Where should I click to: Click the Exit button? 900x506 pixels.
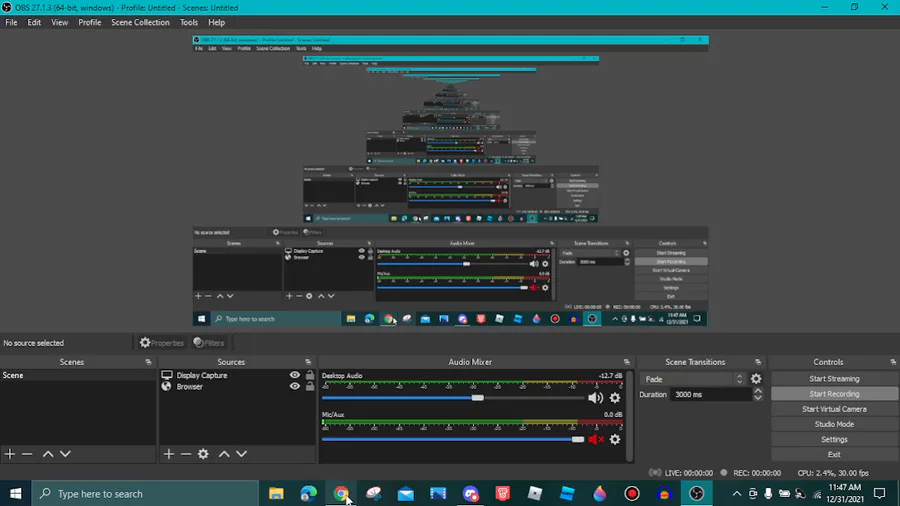(834, 454)
